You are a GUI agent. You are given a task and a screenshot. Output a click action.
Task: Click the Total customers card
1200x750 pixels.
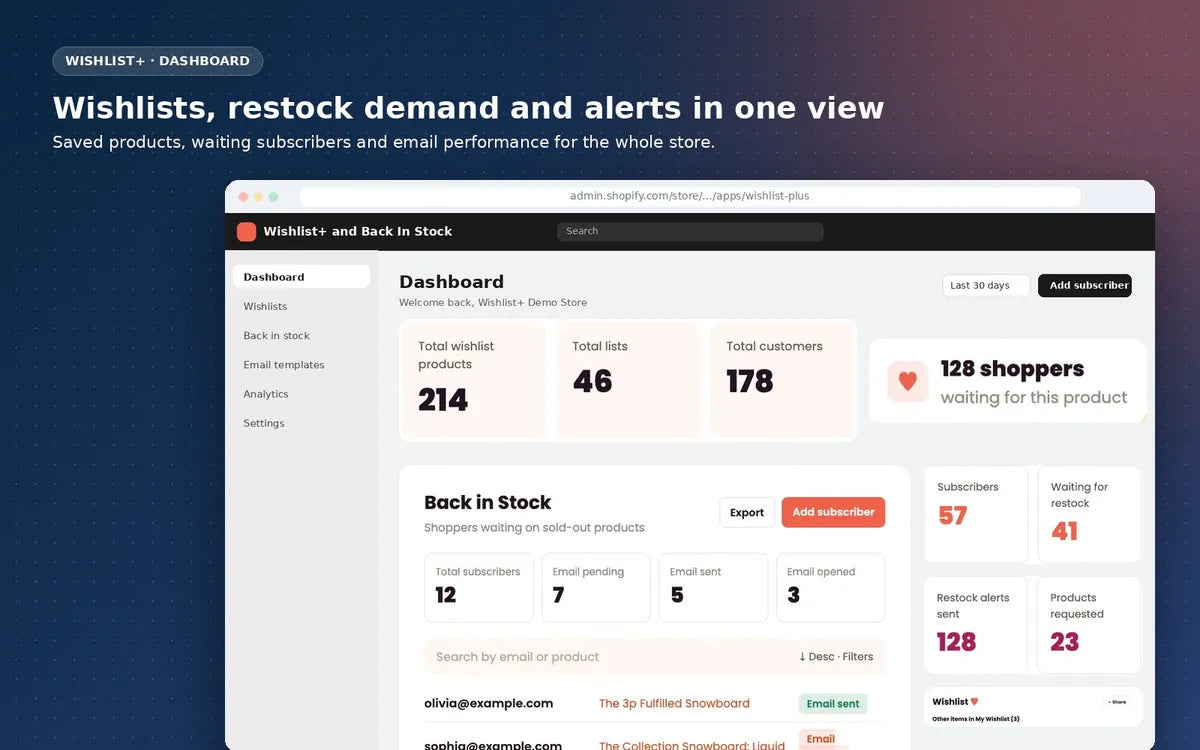tap(782, 380)
